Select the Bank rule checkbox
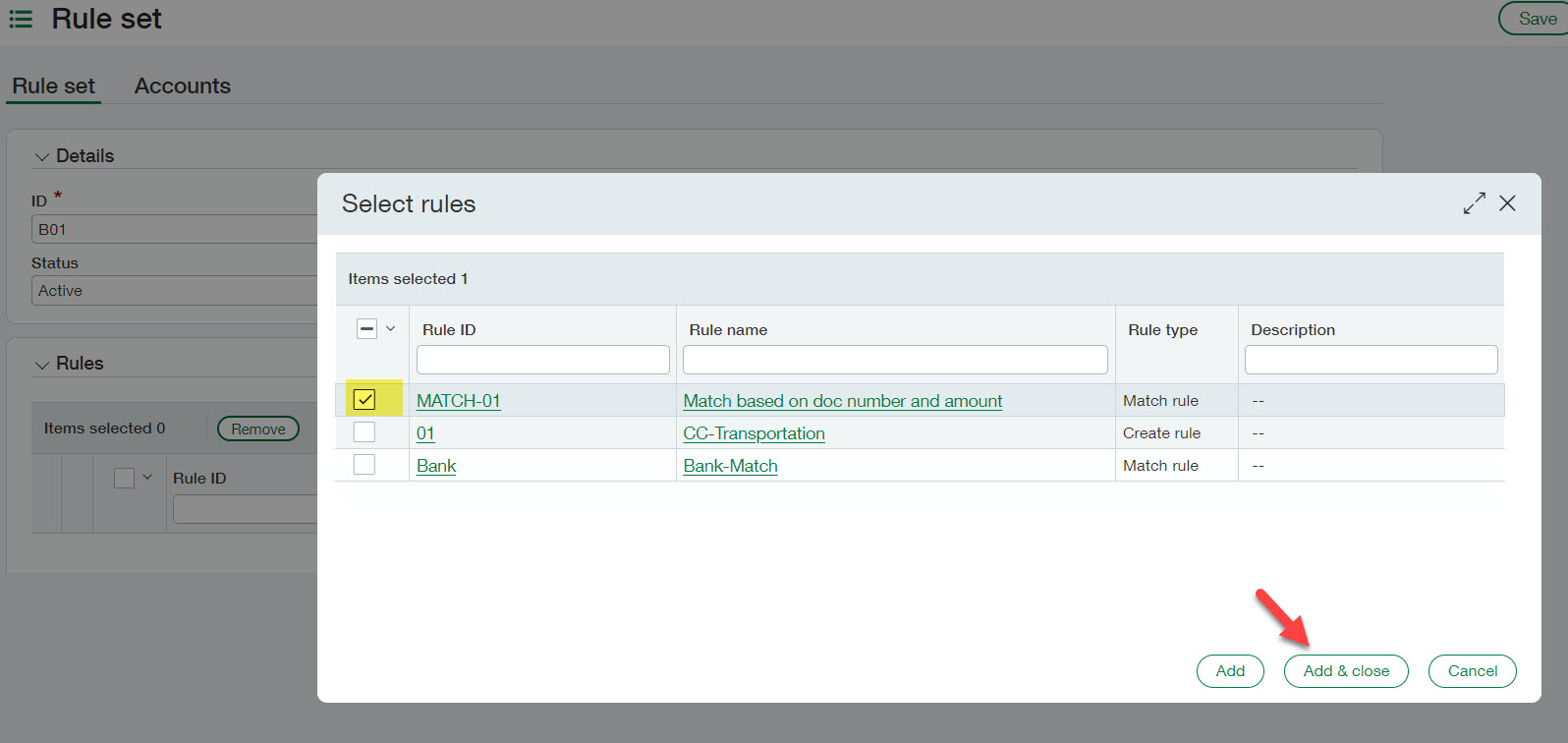The height and width of the screenshot is (743, 1568). point(364,465)
